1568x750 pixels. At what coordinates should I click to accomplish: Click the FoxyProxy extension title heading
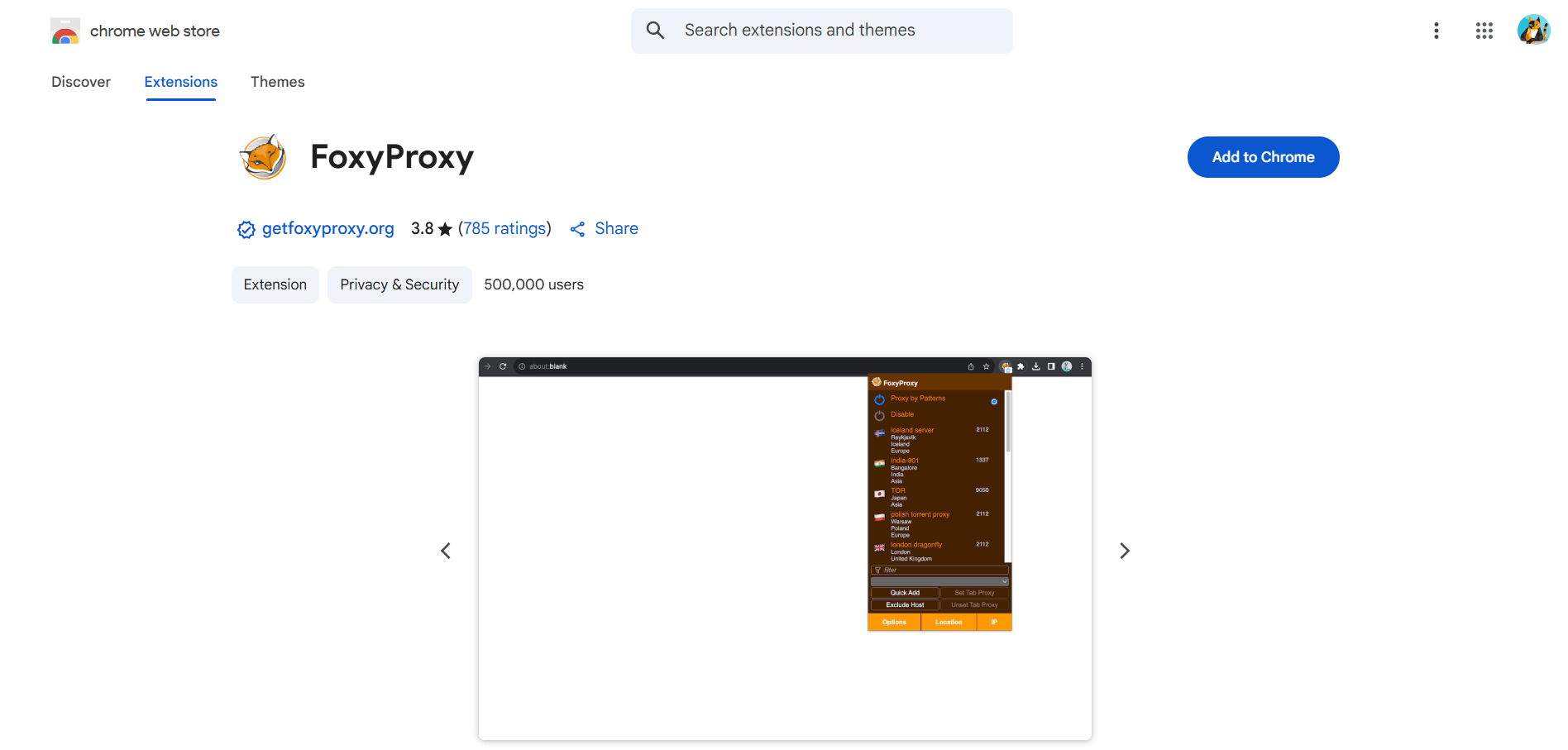click(392, 157)
